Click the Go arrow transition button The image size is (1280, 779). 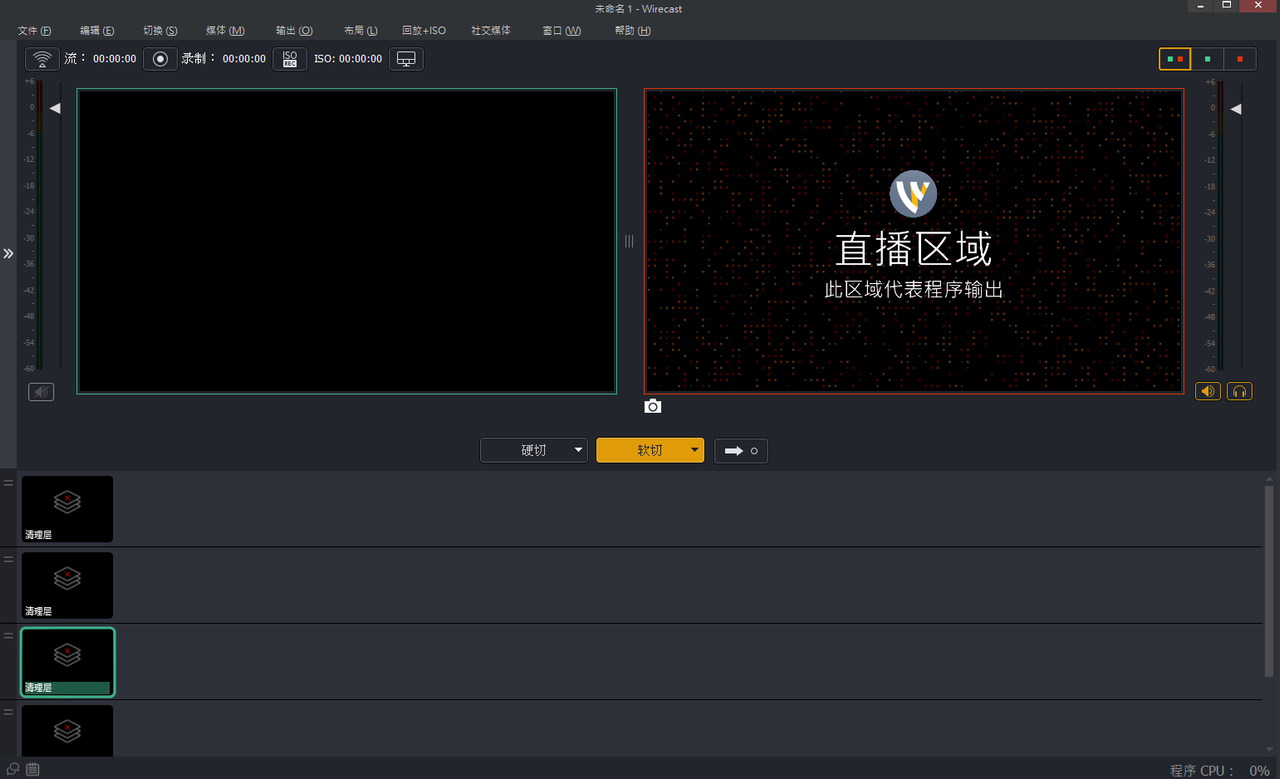pyautogui.click(x=741, y=450)
